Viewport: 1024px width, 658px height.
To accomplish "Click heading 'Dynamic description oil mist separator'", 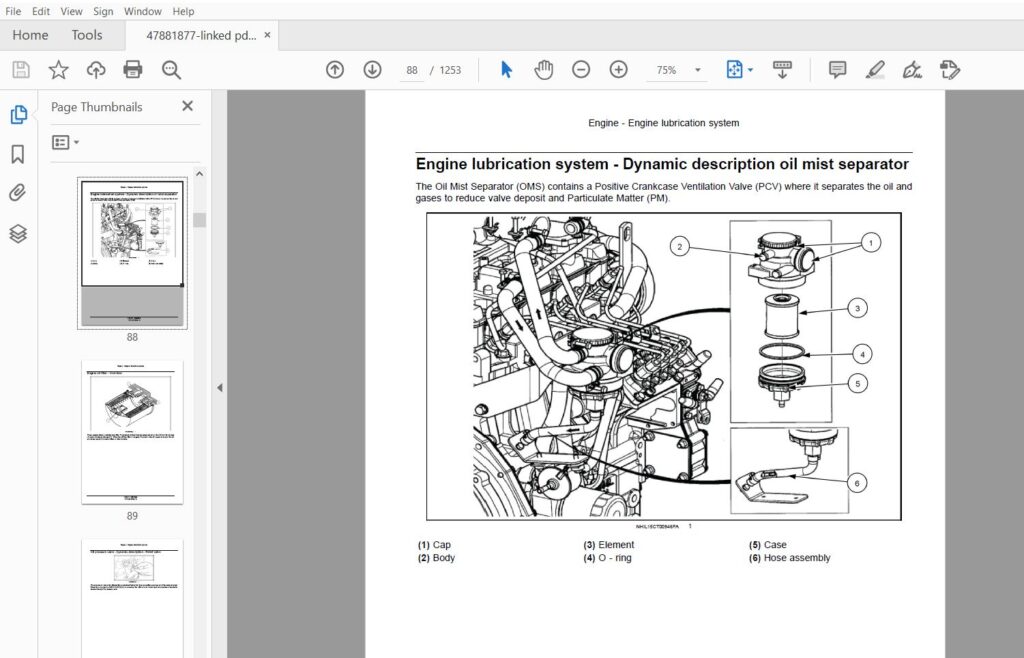I will click(x=765, y=164).
